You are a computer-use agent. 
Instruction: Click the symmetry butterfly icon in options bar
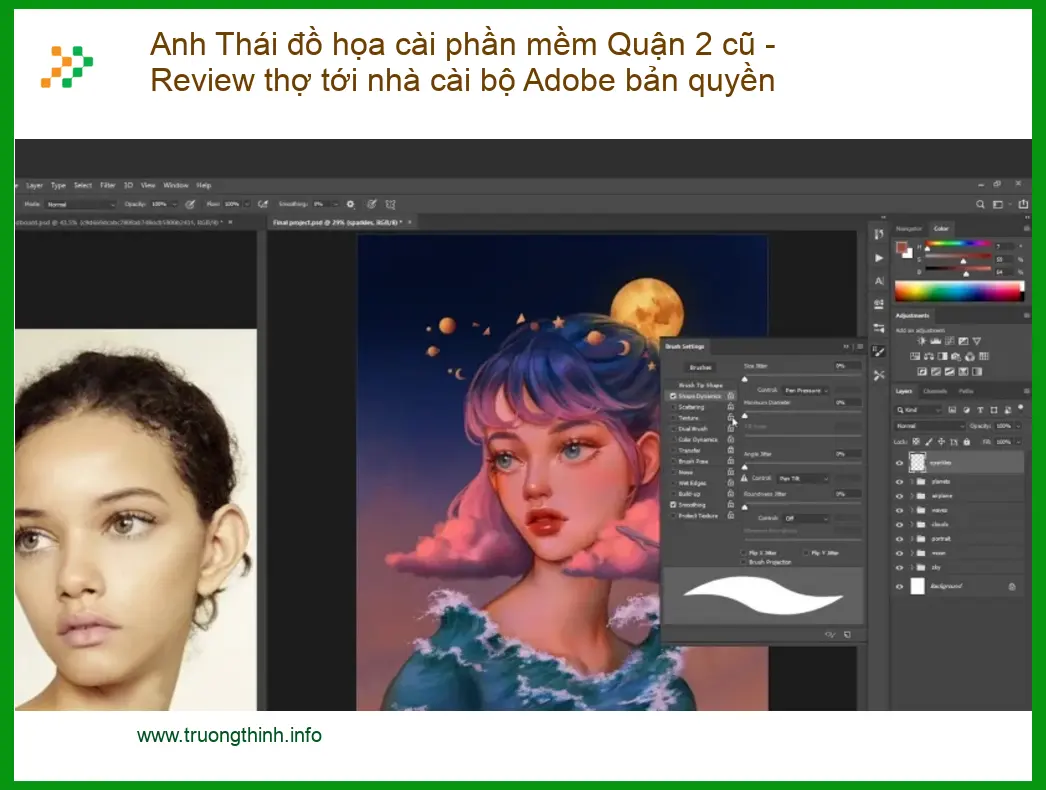(x=391, y=204)
